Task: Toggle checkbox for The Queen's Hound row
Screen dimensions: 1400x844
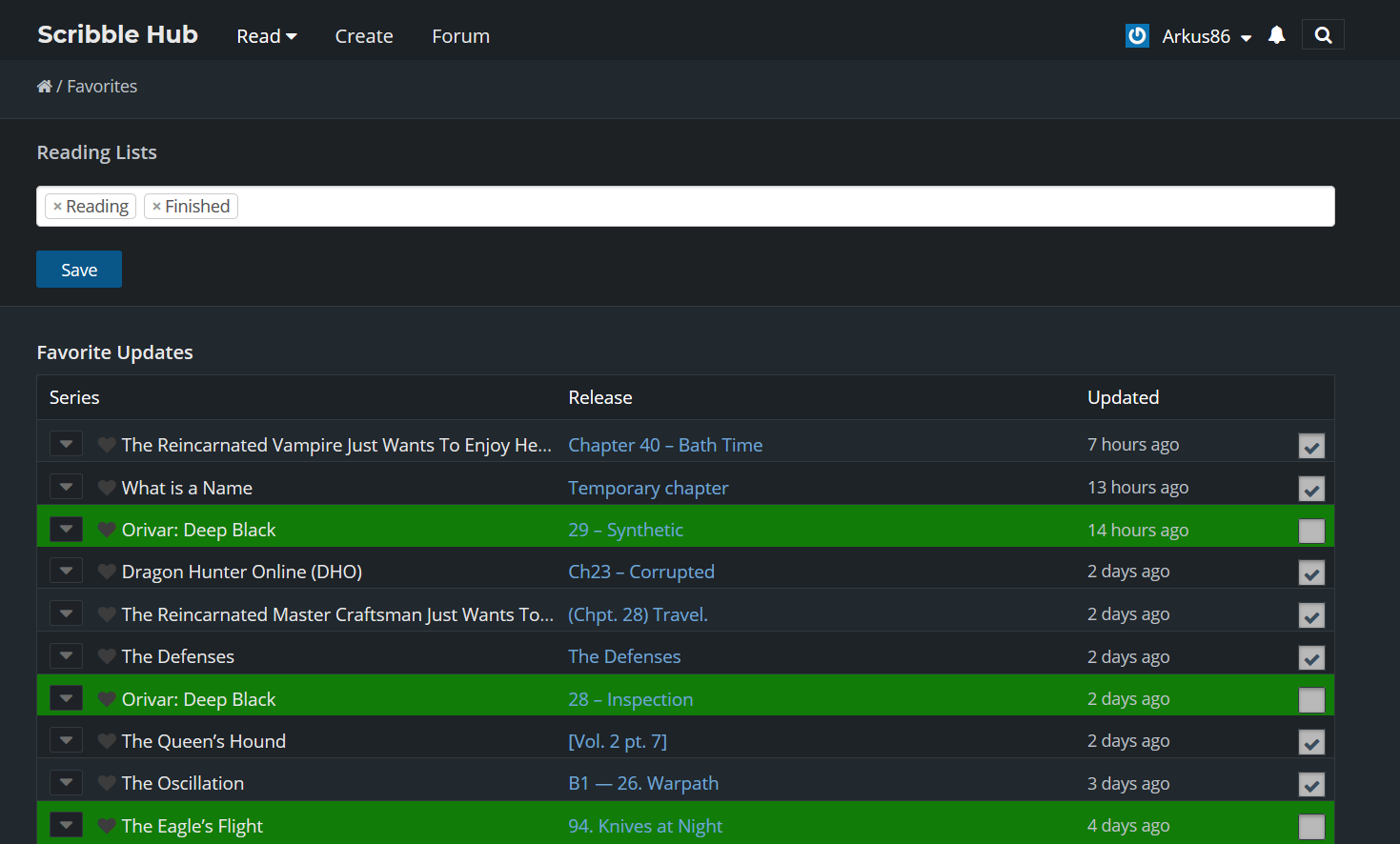Action: coord(1311,742)
